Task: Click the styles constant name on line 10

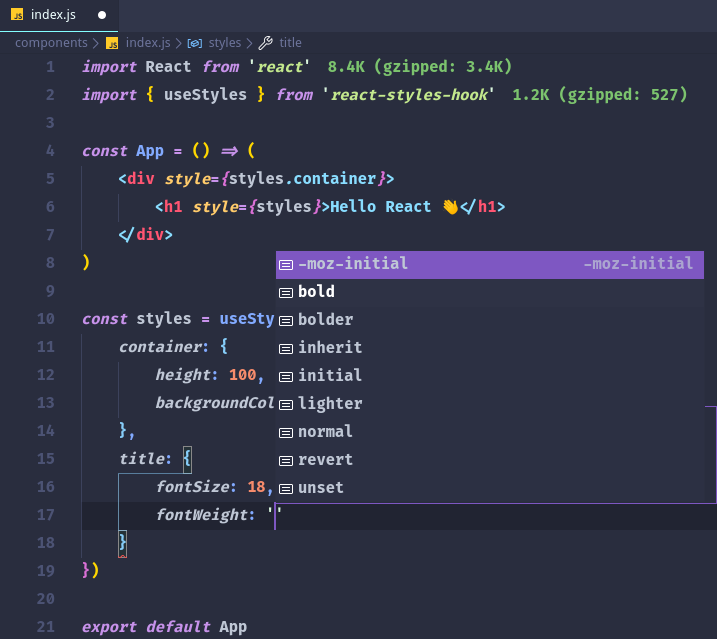Action: [163, 319]
